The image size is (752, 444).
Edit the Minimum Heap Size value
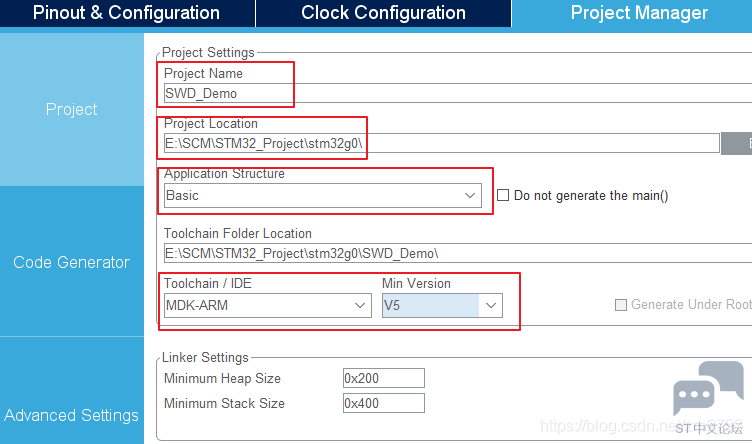(384, 378)
